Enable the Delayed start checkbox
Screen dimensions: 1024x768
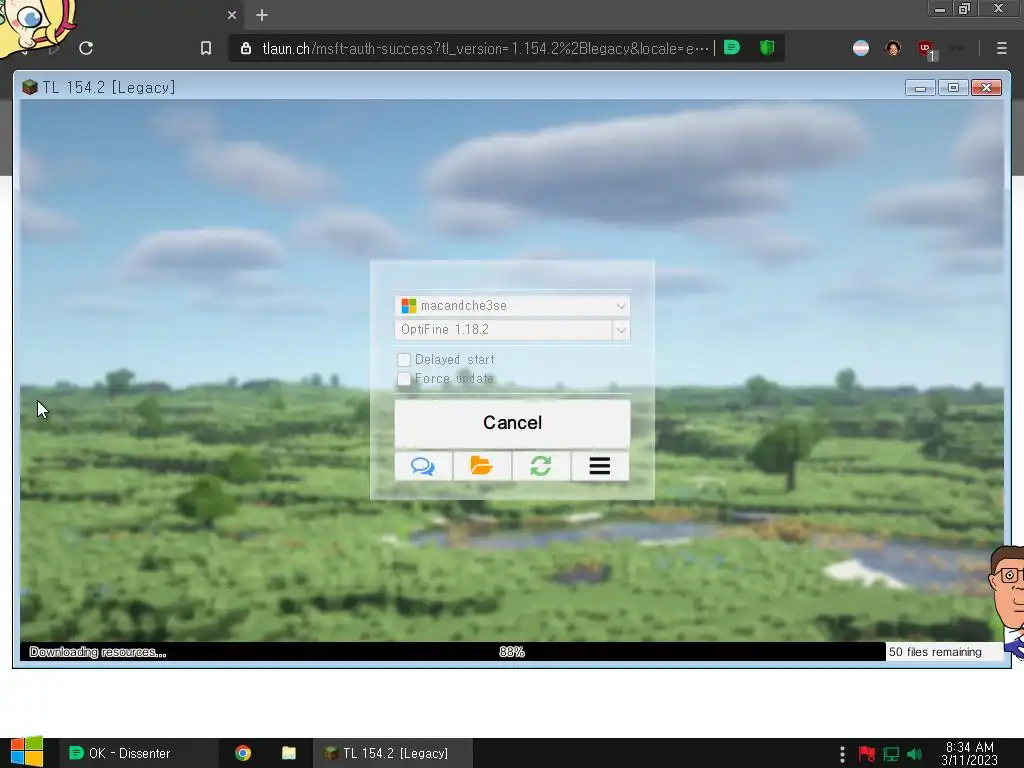point(404,360)
